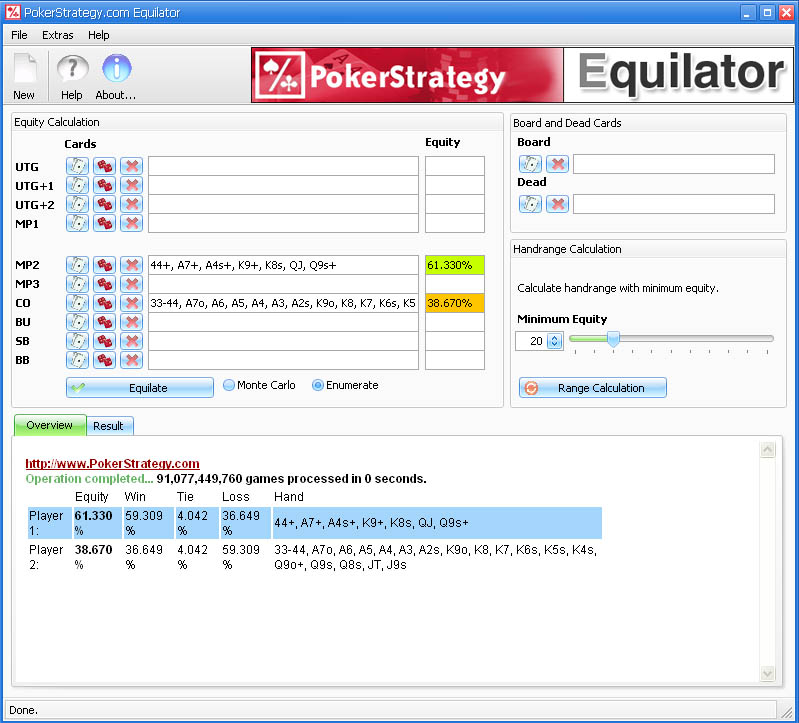Click Player 1 hand range text
Viewport: 799px width, 723px height.
tap(371, 523)
